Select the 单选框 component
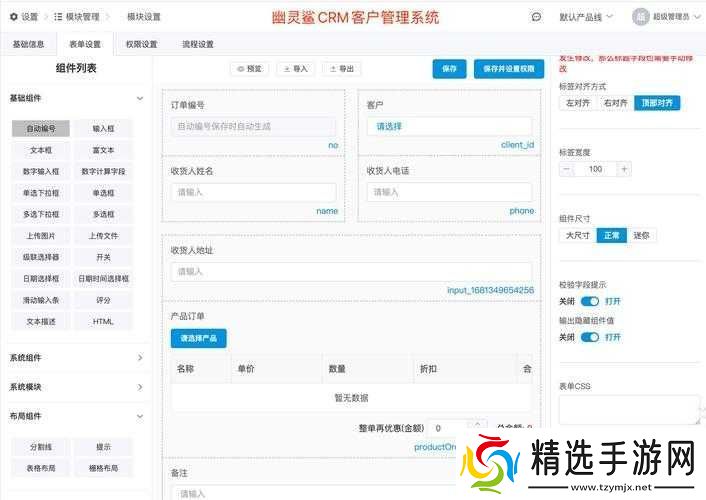This screenshot has height=500, width=706. pos(104,193)
